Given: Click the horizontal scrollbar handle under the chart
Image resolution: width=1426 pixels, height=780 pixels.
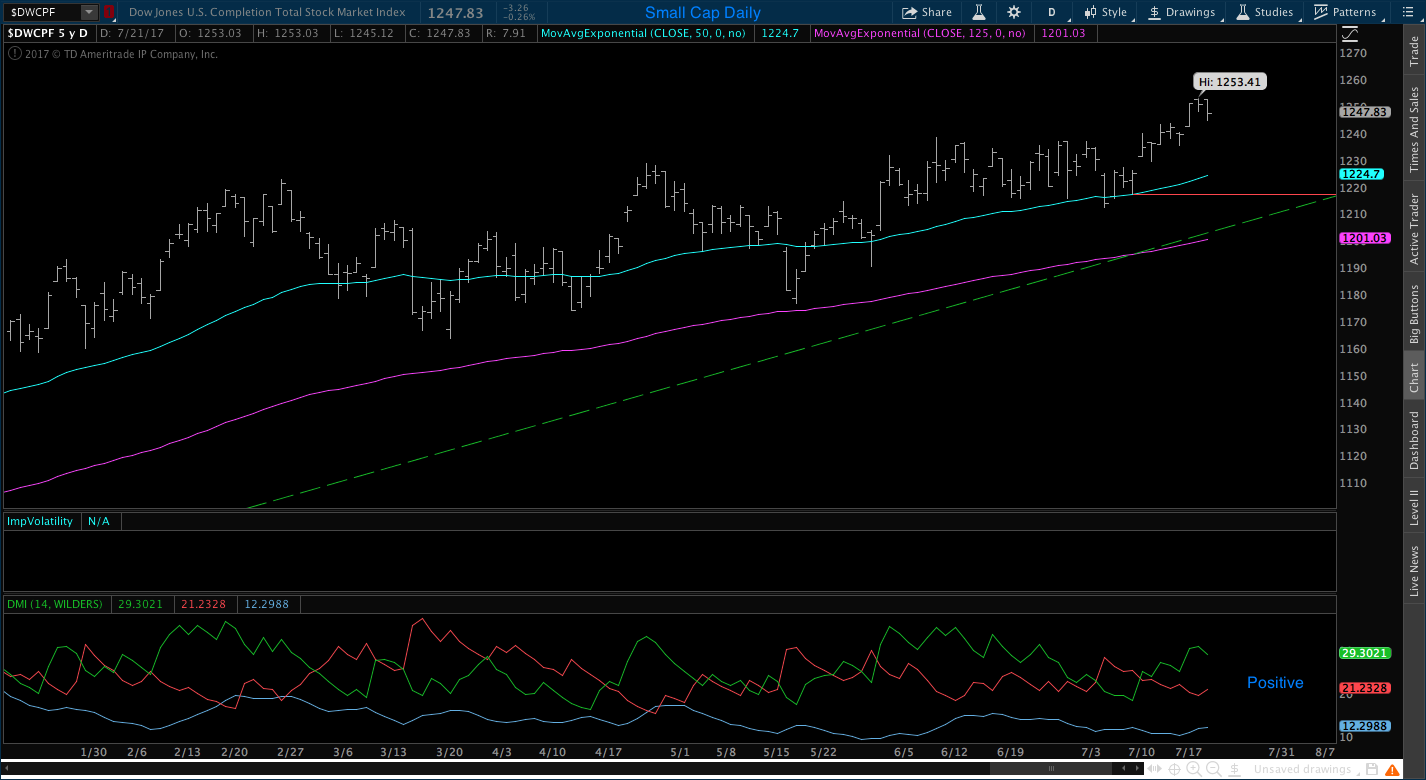Looking at the screenshot, I should coord(1051,768).
